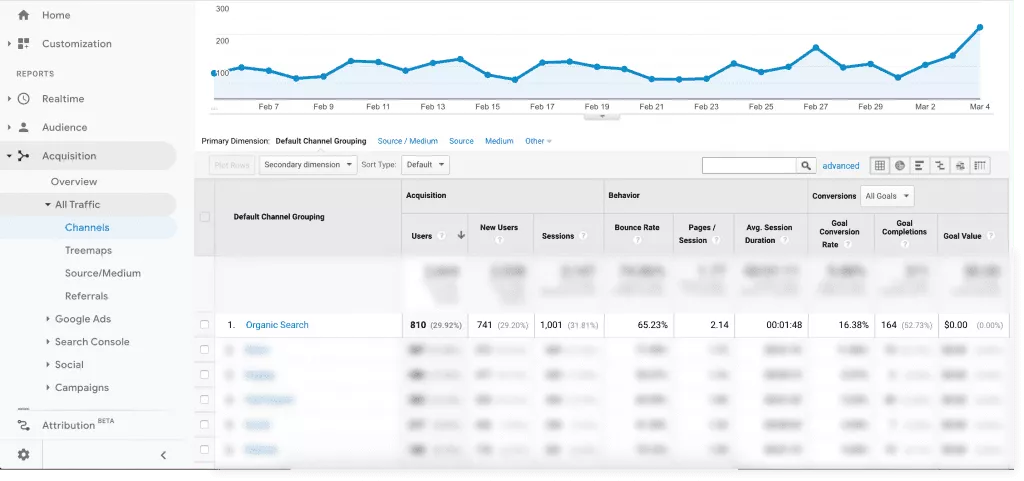Click the Attribution icon in the sidebar
The image size is (1024, 481).
coord(24,426)
